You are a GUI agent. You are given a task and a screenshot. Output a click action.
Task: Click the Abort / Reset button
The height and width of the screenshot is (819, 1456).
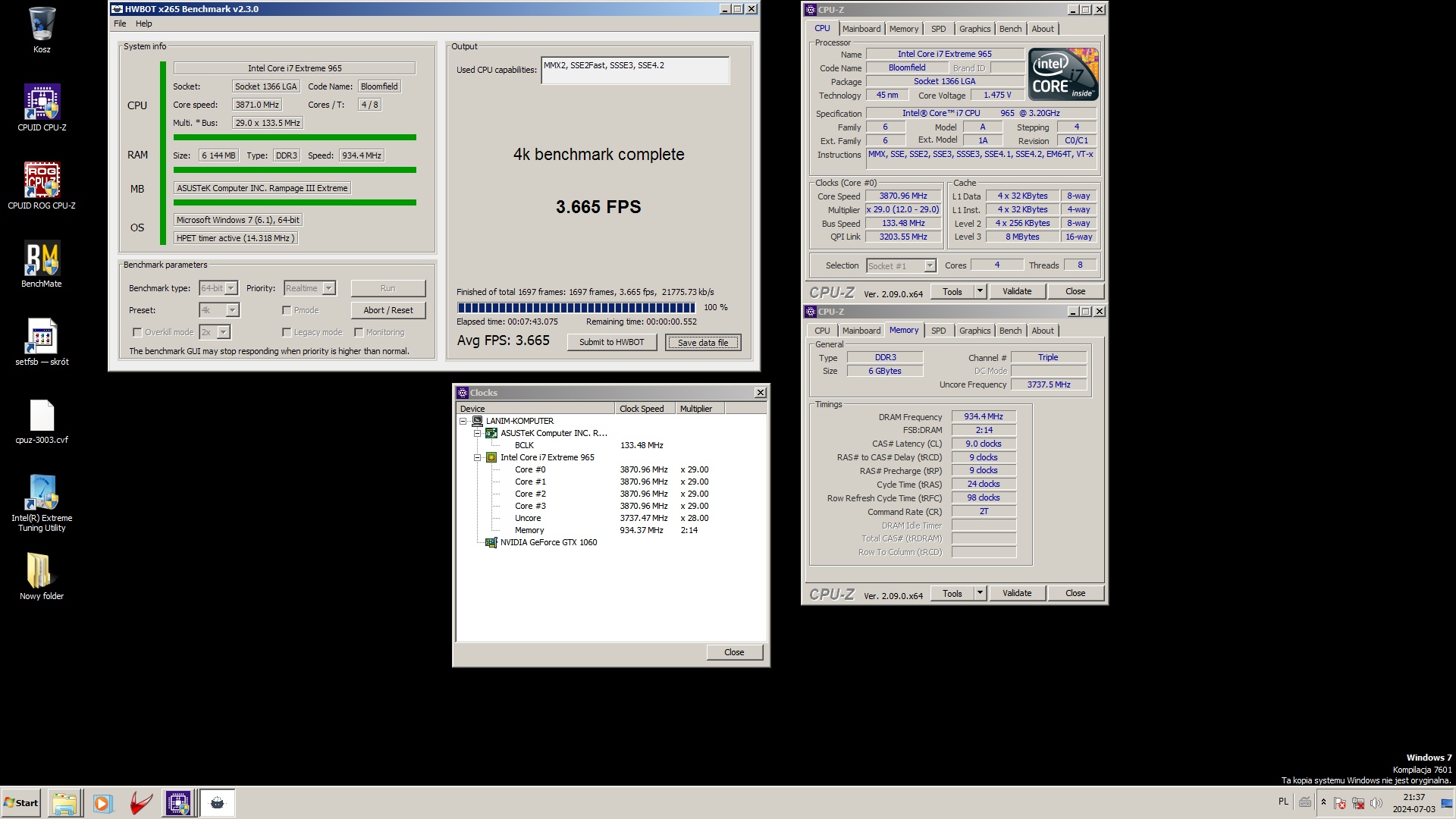click(x=388, y=310)
